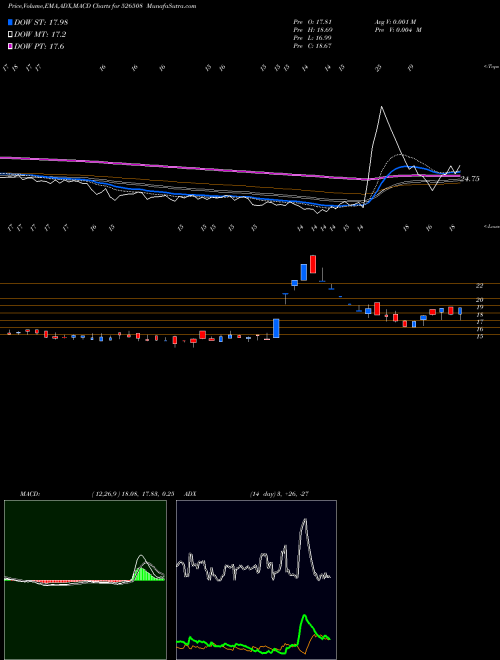The height and width of the screenshot is (660, 500).
Task: Click the 22 price axis label
Action: [479, 286]
